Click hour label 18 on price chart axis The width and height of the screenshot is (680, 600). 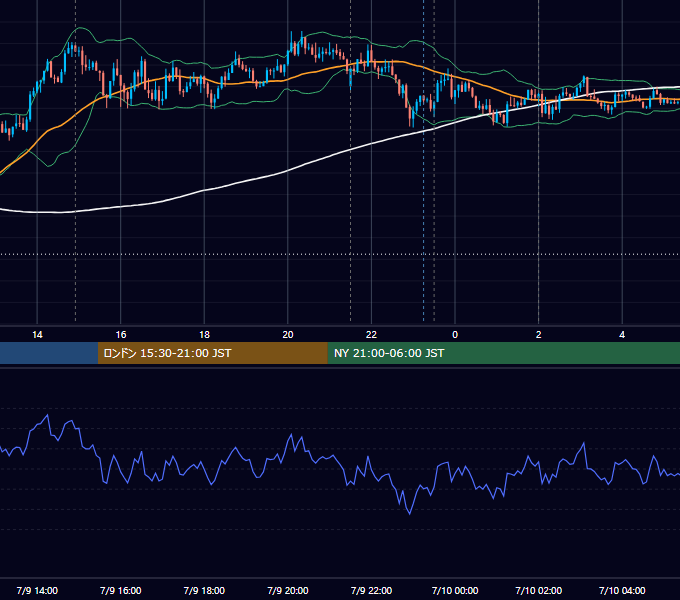tap(204, 335)
